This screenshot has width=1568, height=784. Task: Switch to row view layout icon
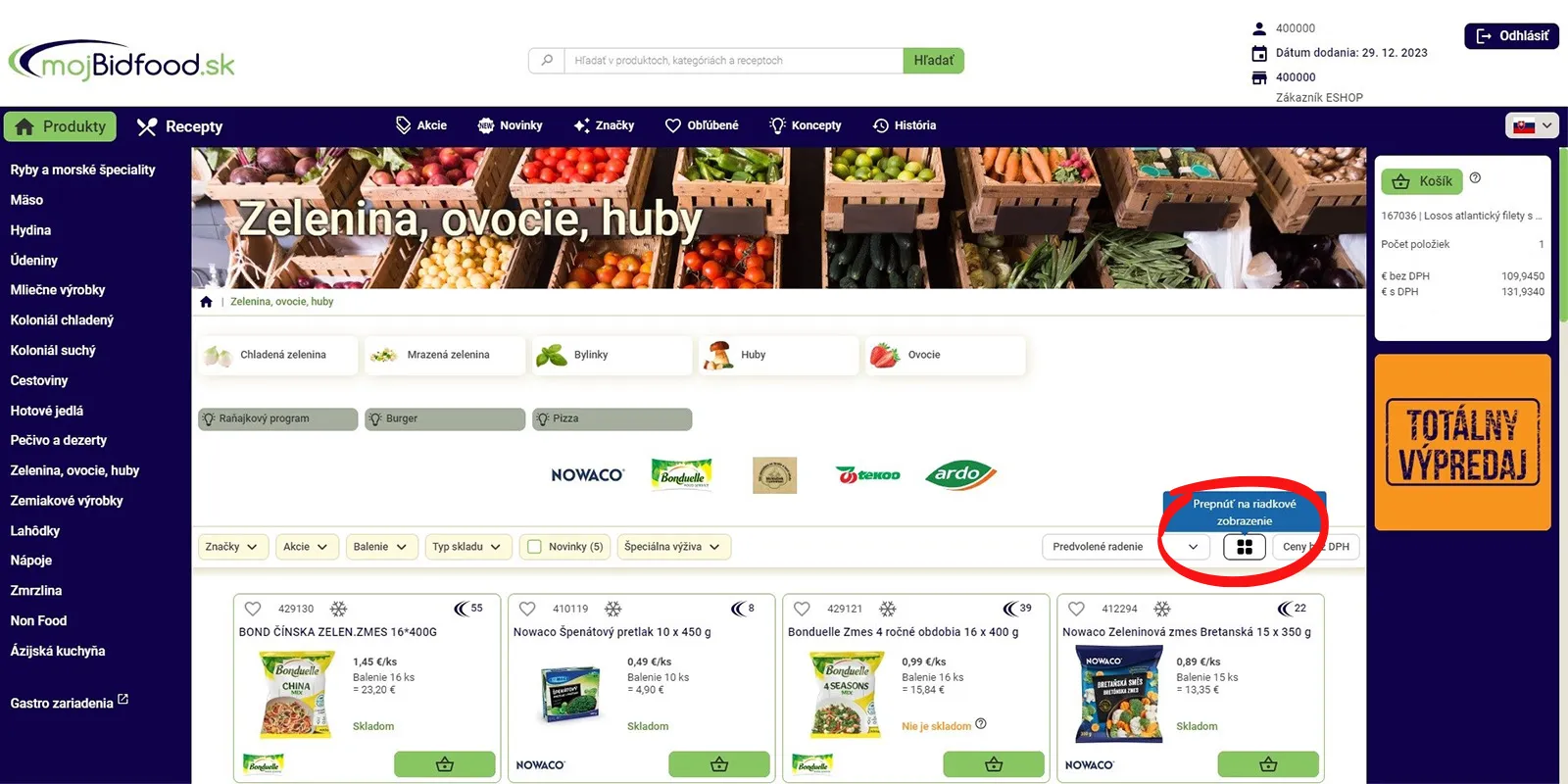pos(1245,547)
